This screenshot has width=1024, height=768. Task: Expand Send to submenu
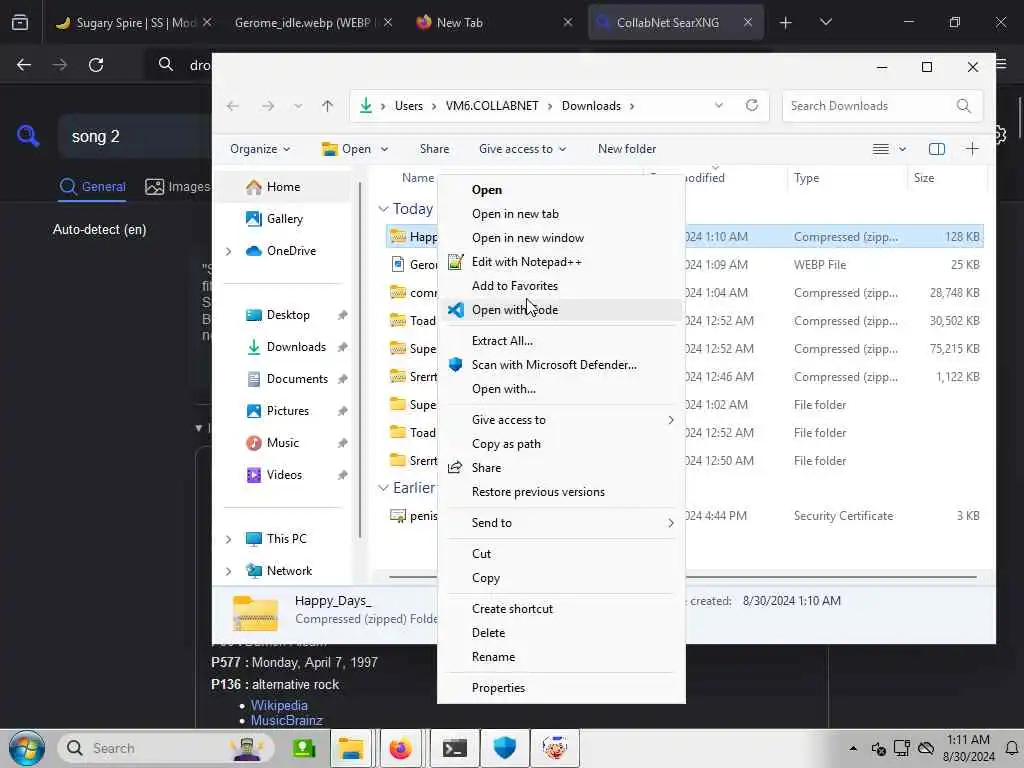click(x=561, y=522)
